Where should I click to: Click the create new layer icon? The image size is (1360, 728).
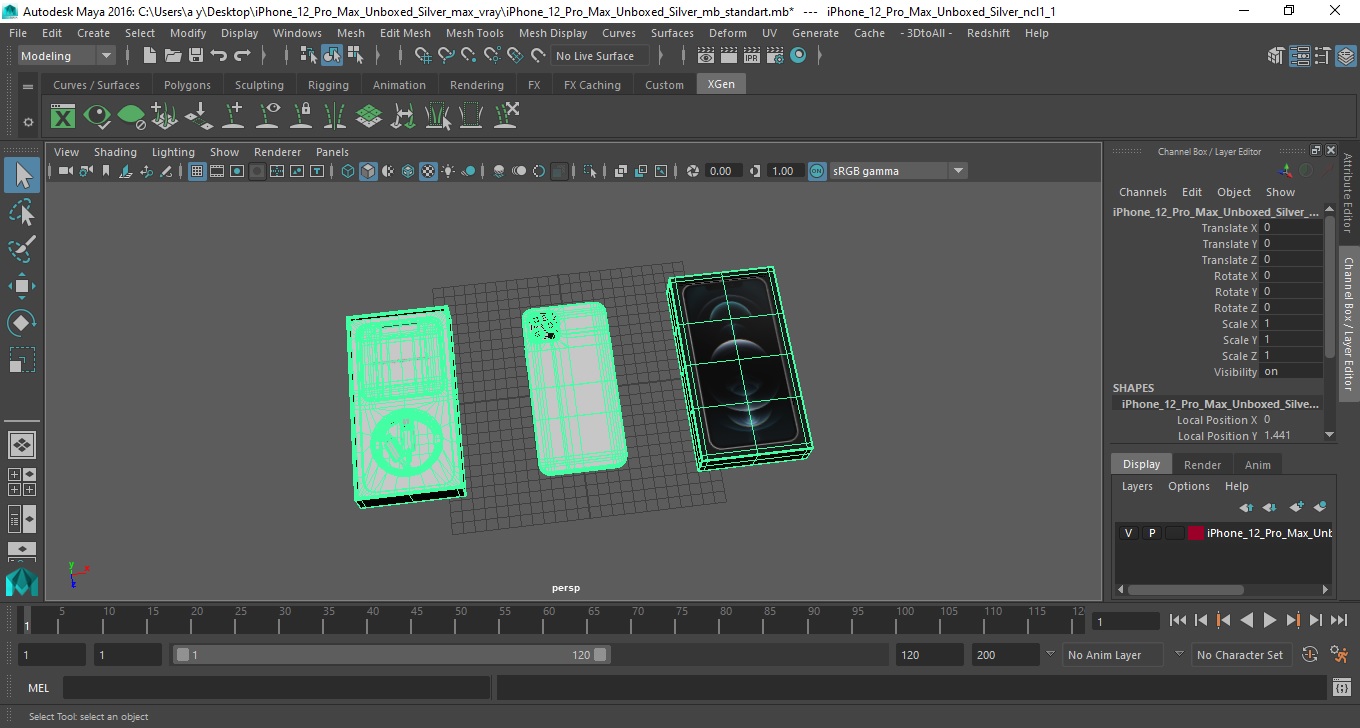pos(1296,507)
